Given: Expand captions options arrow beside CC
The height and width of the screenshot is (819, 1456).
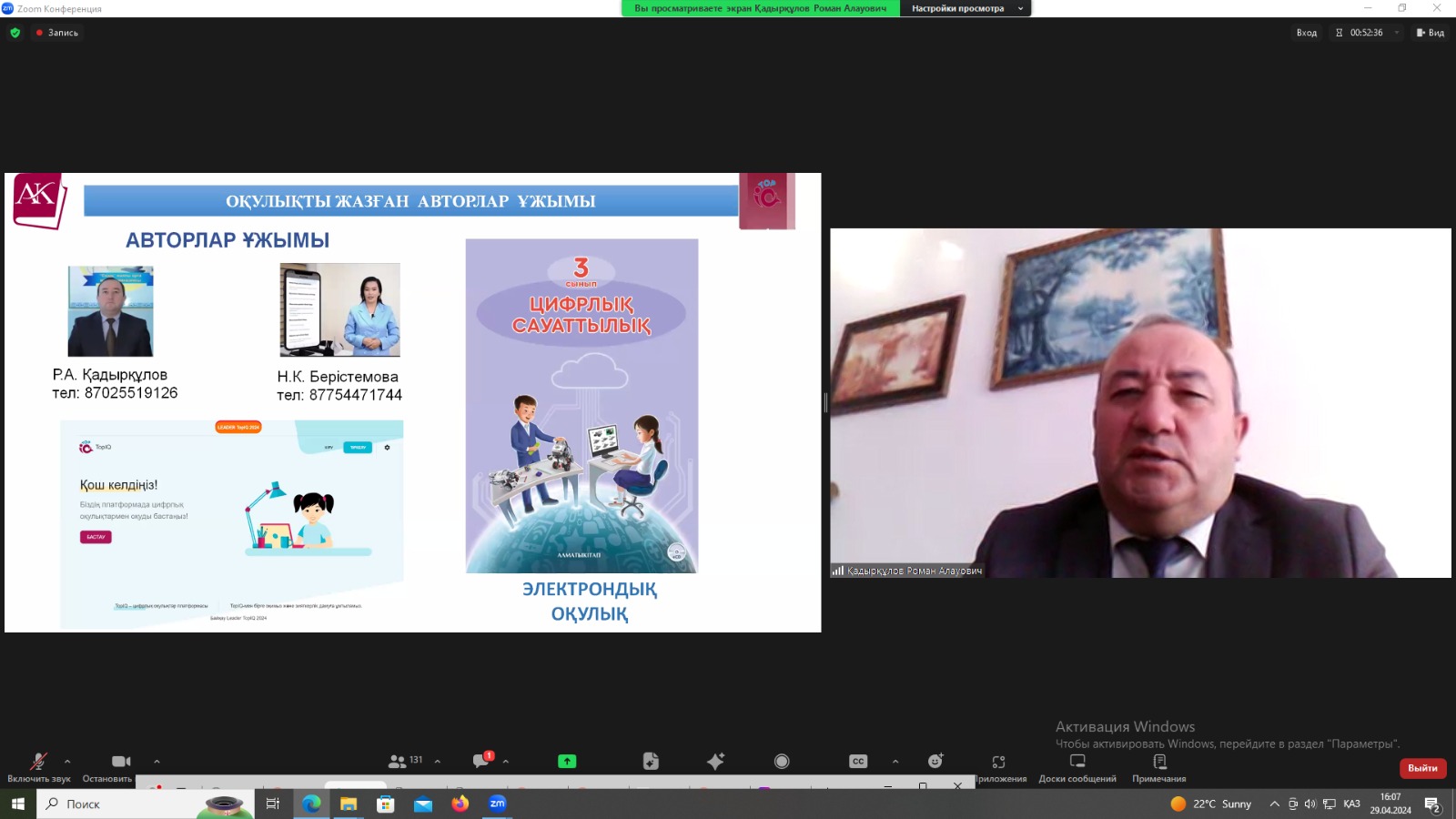Looking at the screenshot, I should (x=895, y=762).
